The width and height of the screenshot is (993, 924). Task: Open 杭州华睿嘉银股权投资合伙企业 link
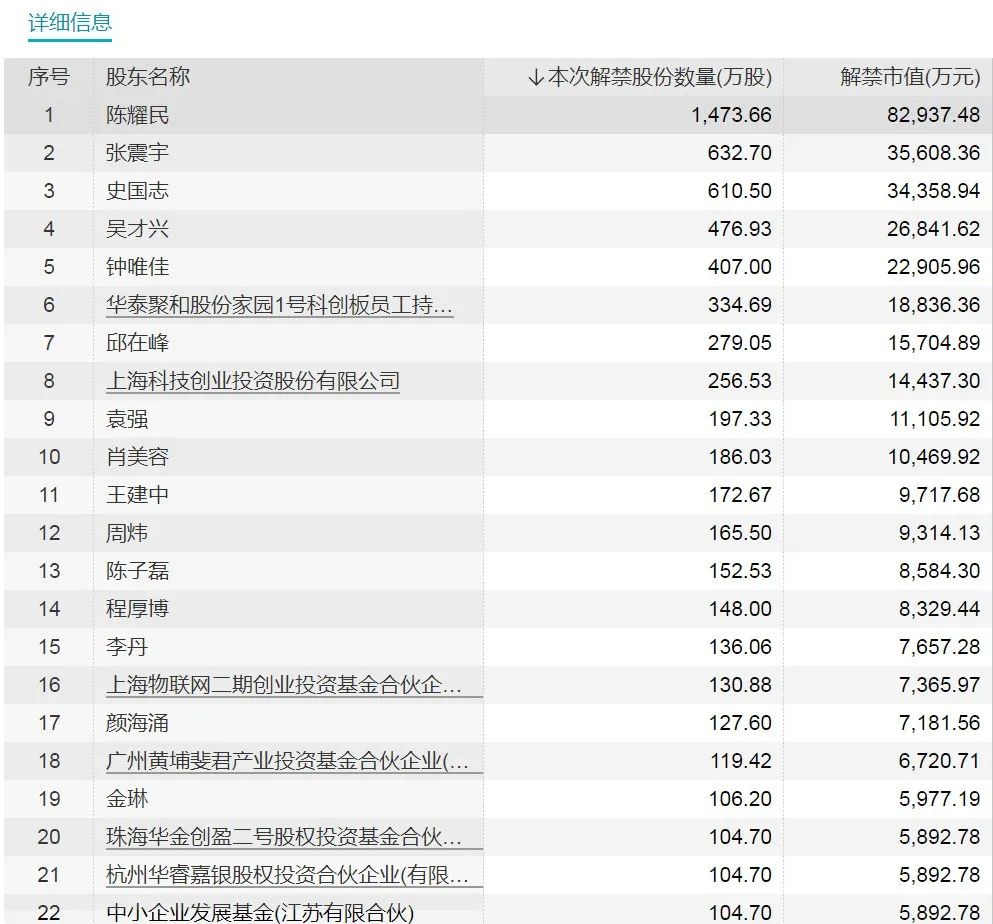coord(288,875)
